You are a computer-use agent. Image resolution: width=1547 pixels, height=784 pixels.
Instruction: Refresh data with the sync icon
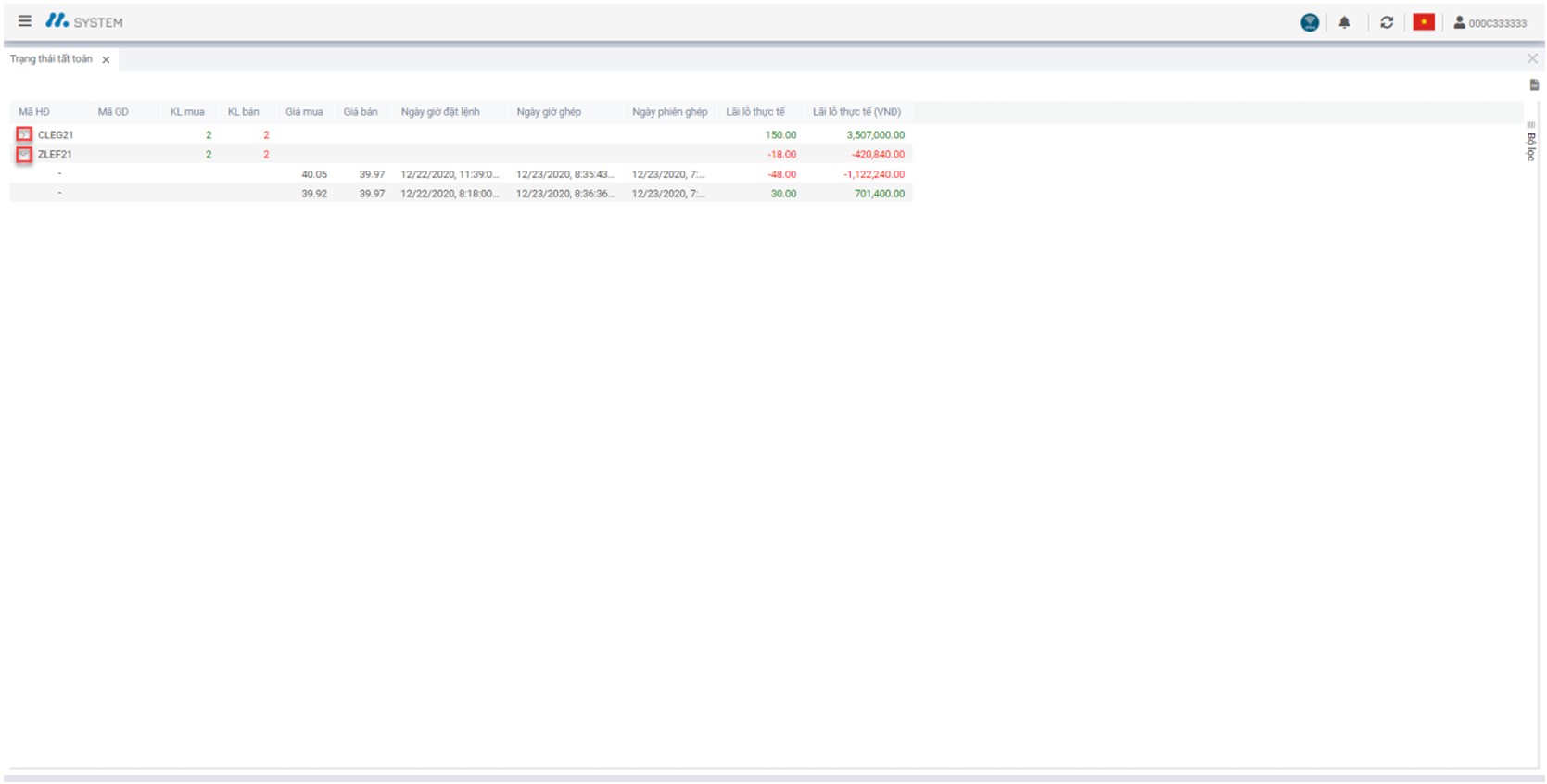1386,23
